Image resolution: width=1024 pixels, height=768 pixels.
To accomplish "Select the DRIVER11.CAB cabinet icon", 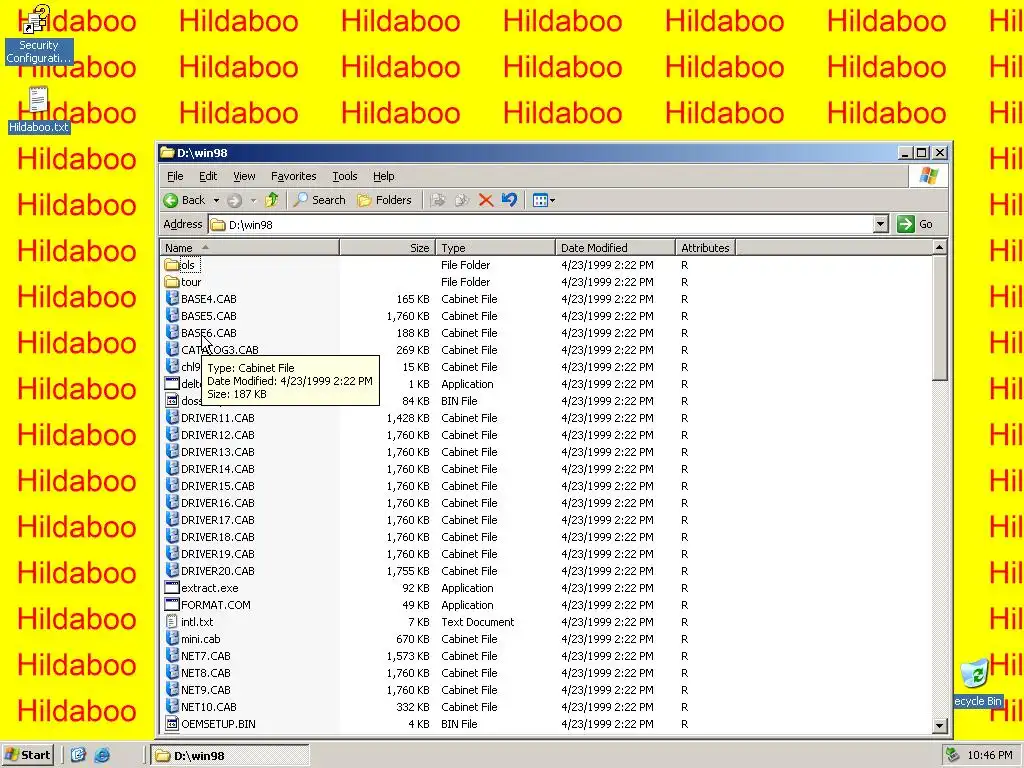I will pyautogui.click(x=172, y=417).
